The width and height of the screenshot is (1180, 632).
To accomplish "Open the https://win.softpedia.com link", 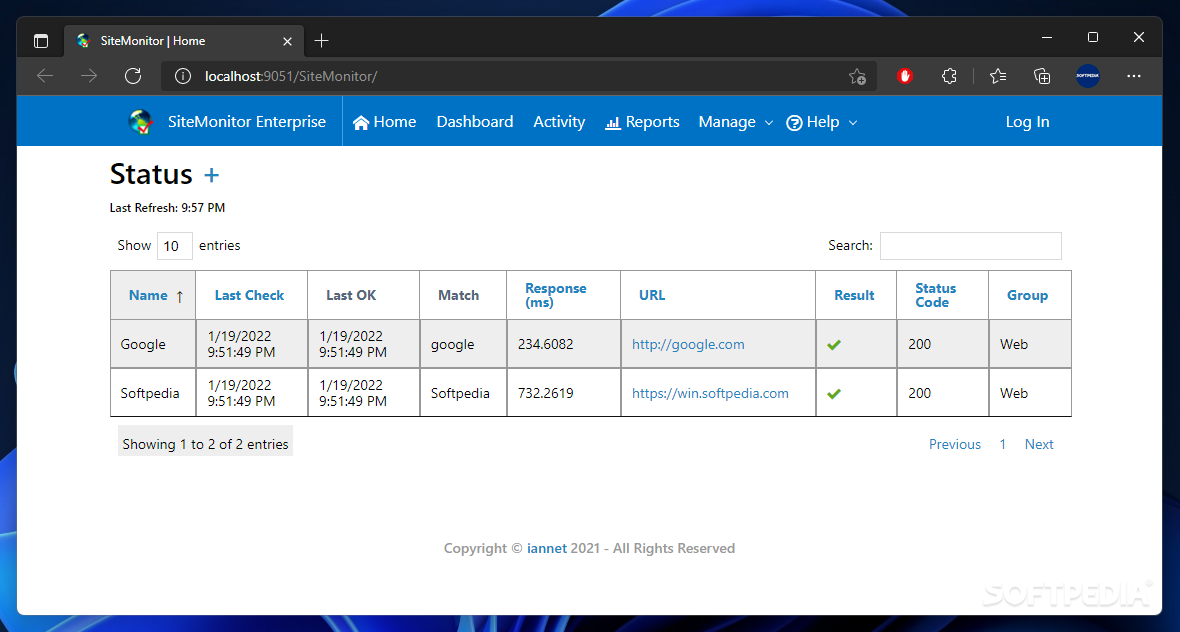I will click(x=710, y=393).
